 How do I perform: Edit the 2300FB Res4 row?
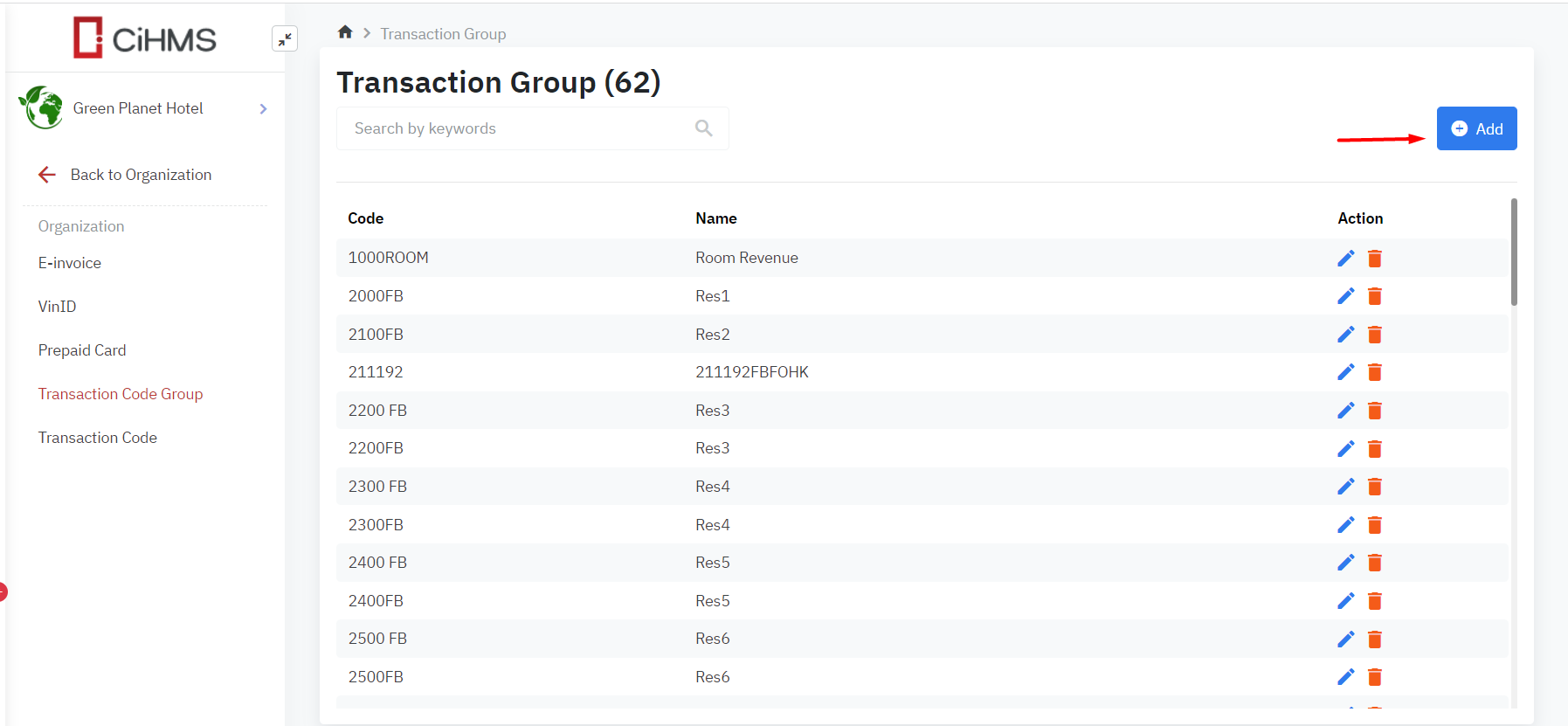pos(1345,525)
